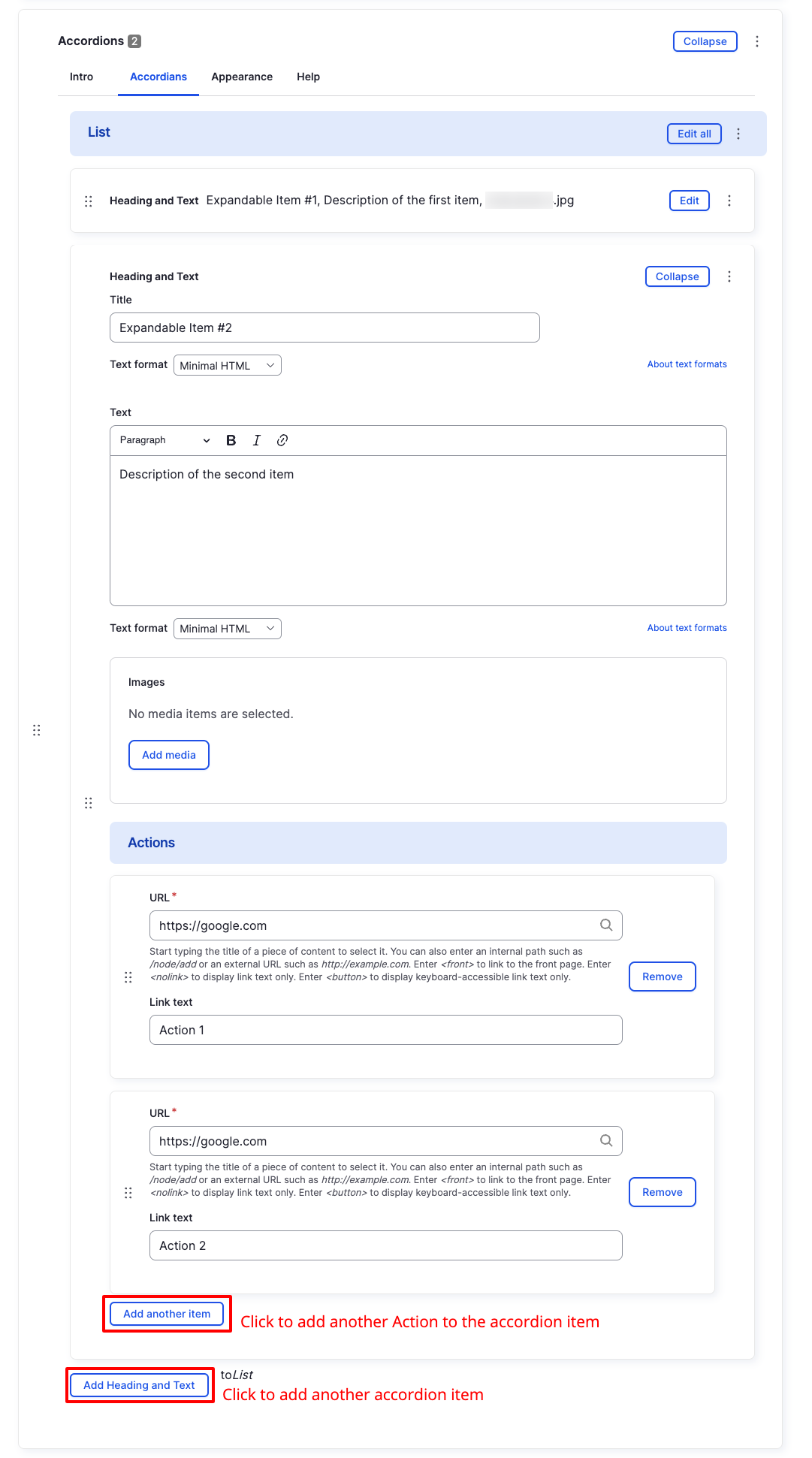Open the kebab menu in the List header
Image resolution: width=812 pixels, height=1458 pixels.
(738, 133)
